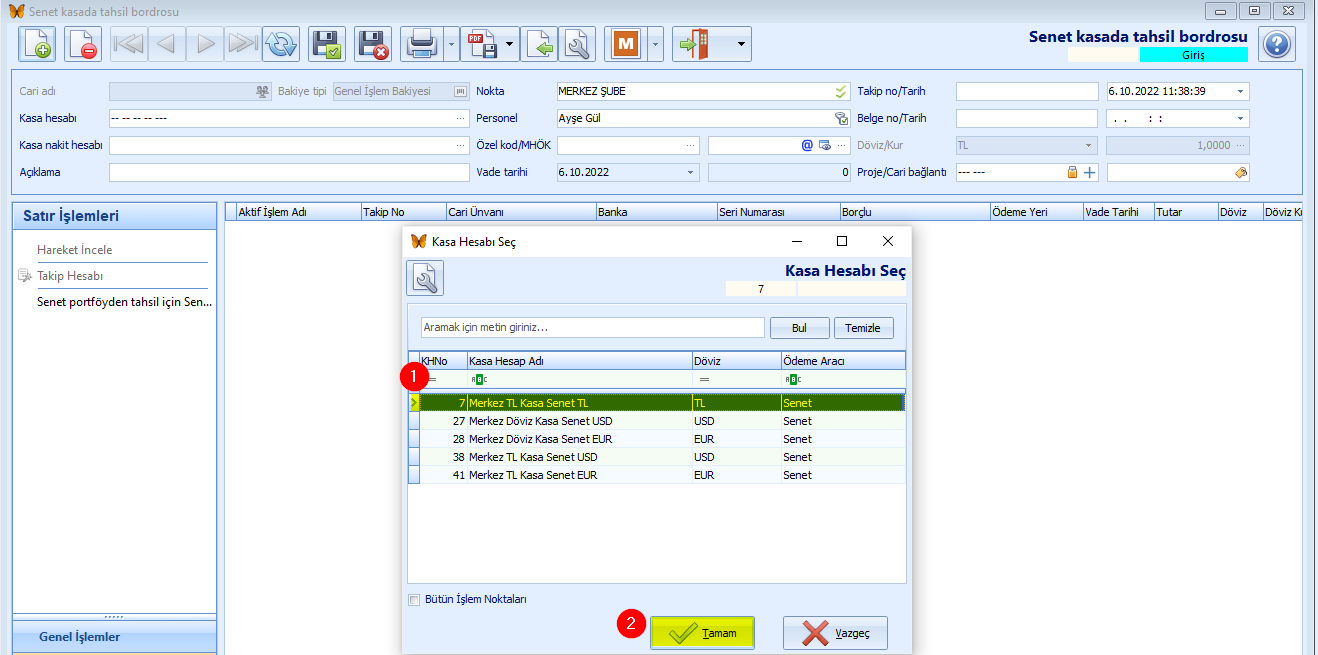Open the wrench settings icon in the Kasa Hesabı Seç dialog
This screenshot has height=655, width=1318.
pyautogui.click(x=425, y=278)
